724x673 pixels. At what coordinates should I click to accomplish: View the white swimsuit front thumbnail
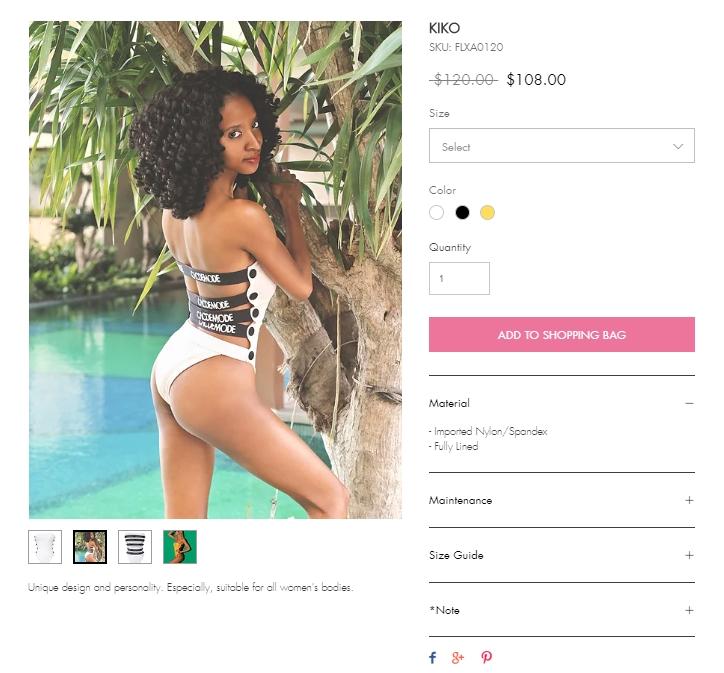point(45,547)
